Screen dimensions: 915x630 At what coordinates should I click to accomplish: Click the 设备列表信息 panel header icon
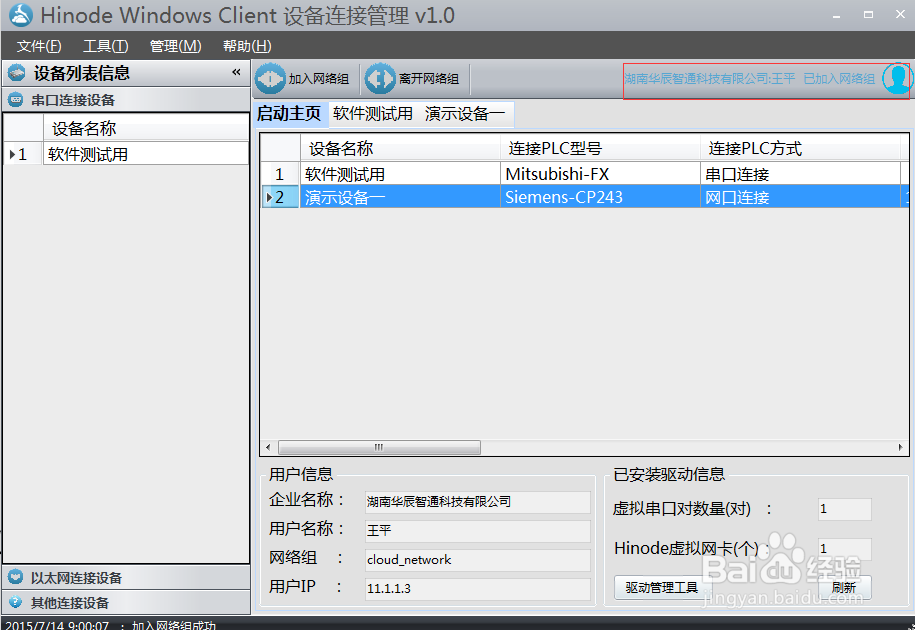click(17, 73)
